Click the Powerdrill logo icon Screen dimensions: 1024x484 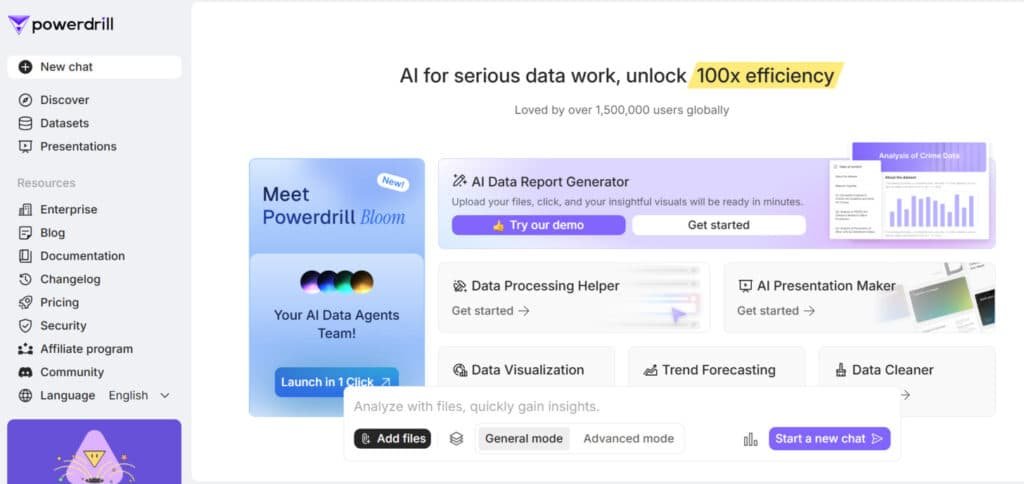pos(18,25)
